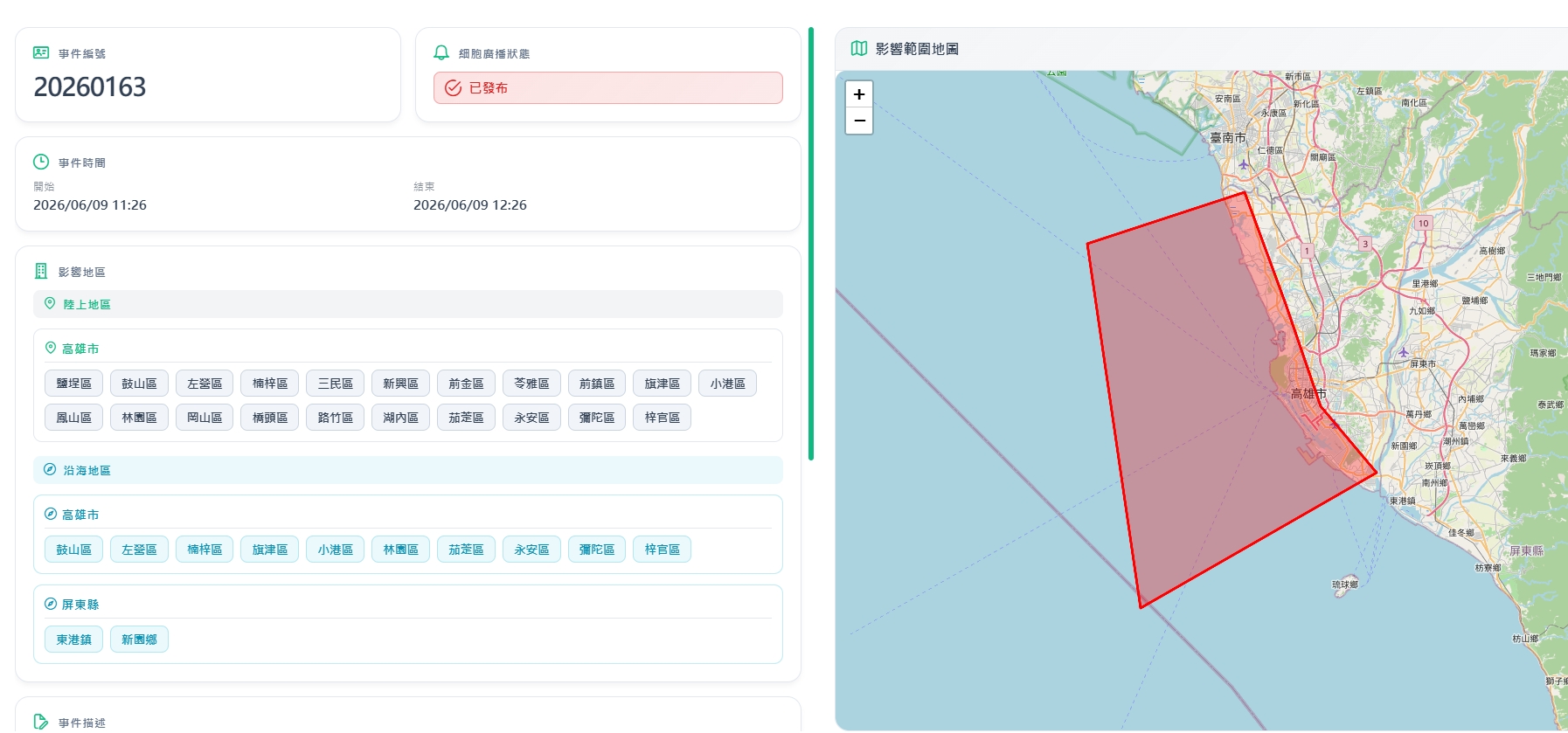
Task: Click the green vertical scrollbar
Action: click(x=811, y=244)
